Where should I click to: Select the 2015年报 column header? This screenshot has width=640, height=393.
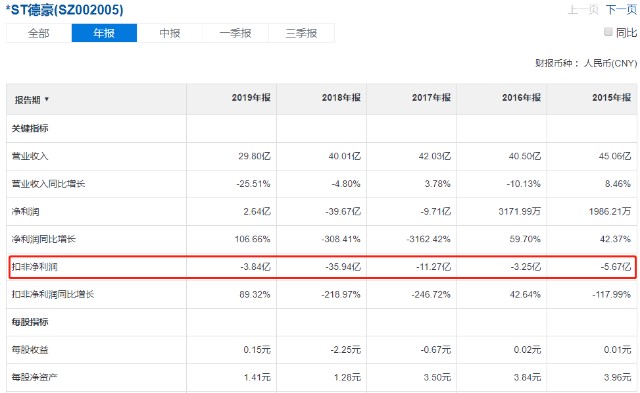[x=612, y=98]
